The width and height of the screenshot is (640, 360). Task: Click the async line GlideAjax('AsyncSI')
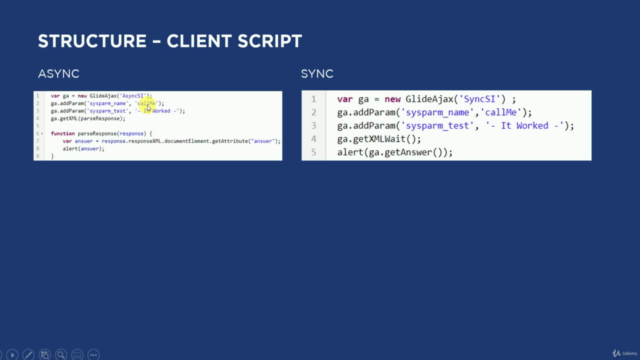tap(101, 96)
